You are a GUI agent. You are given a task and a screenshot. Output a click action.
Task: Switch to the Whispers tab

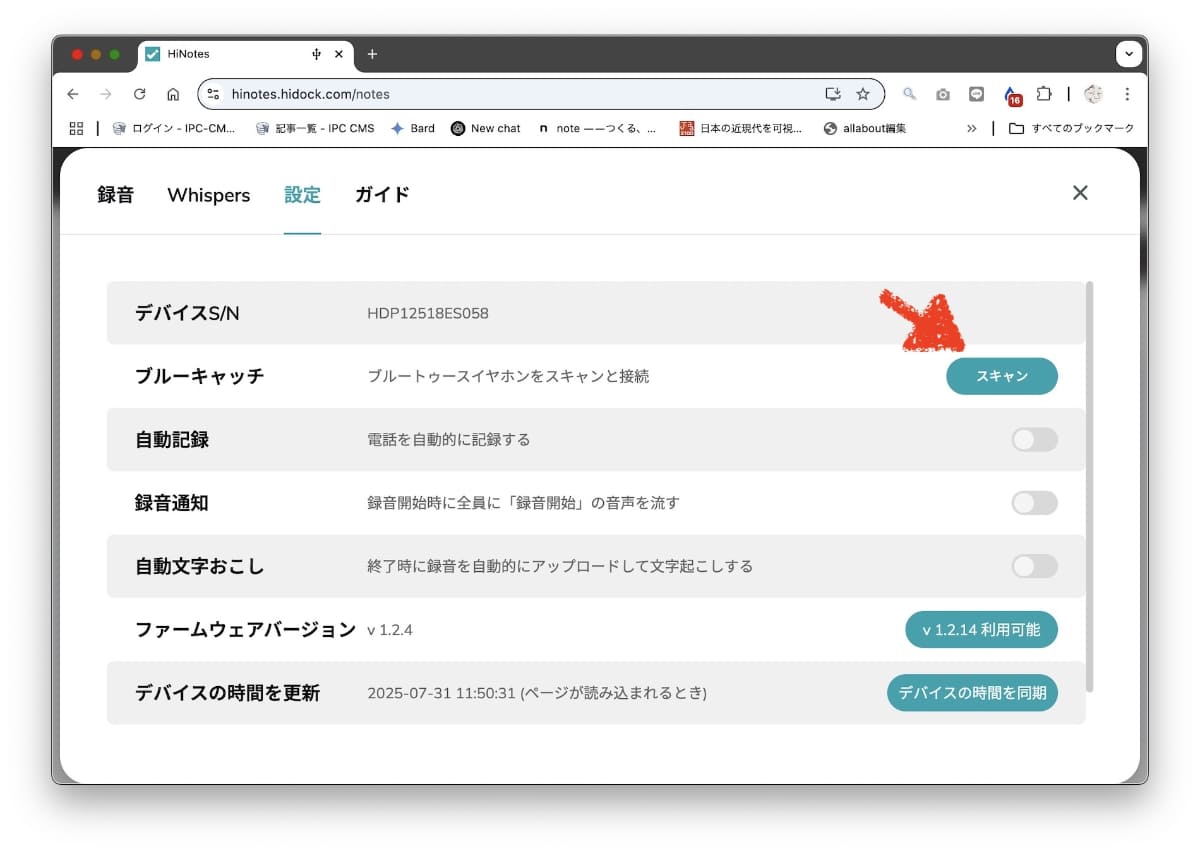208,195
